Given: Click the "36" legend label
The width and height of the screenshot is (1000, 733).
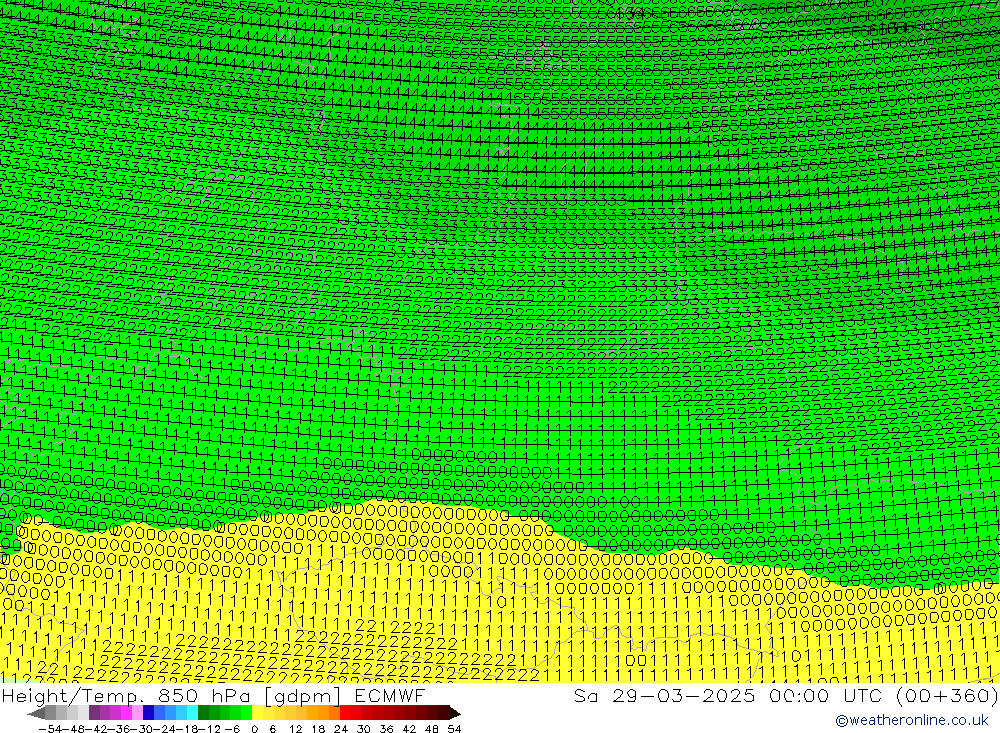Looking at the screenshot, I should coord(386,729).
